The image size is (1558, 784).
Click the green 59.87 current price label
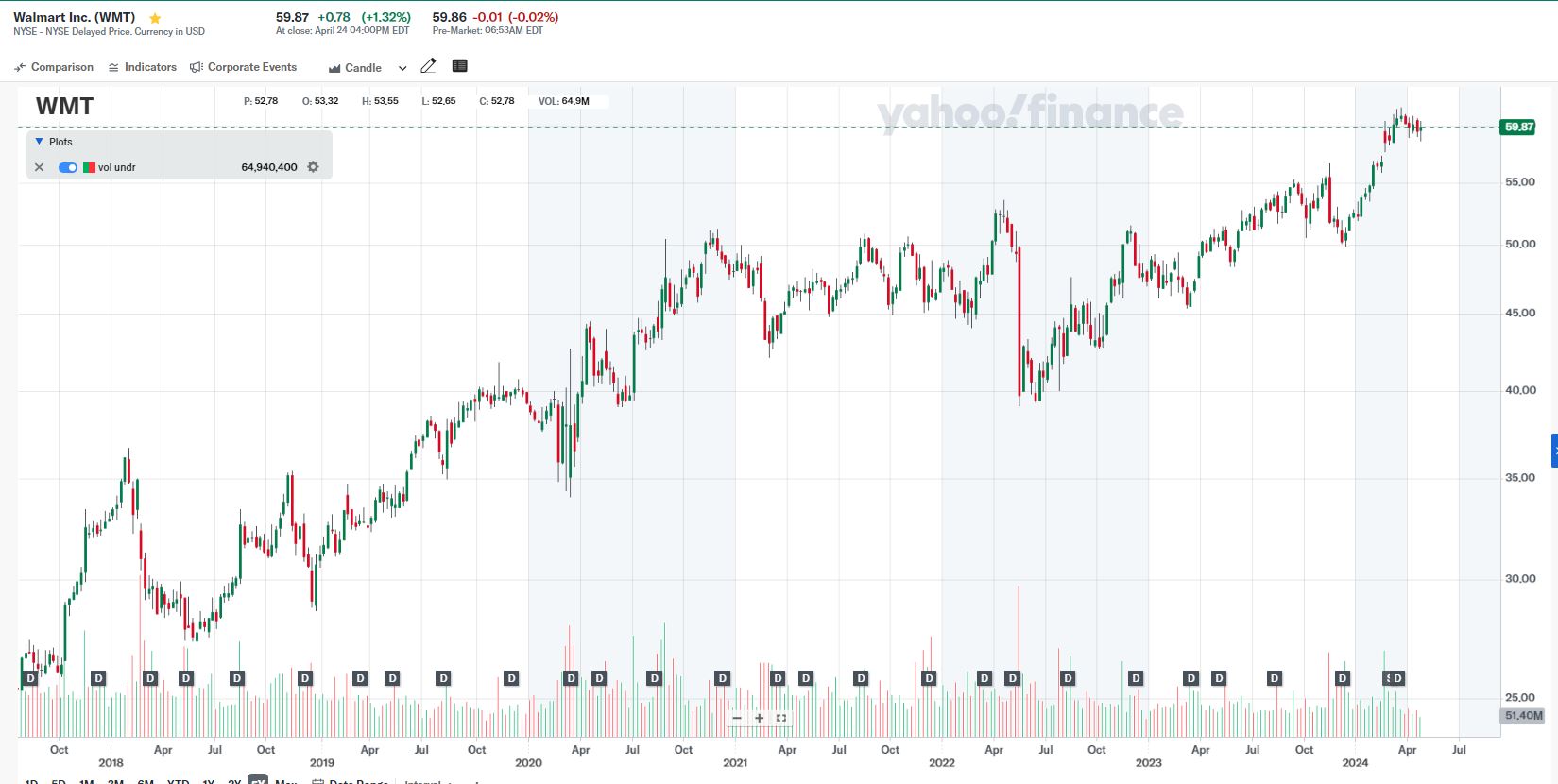pyautogui.click(x=1518, y=127)
